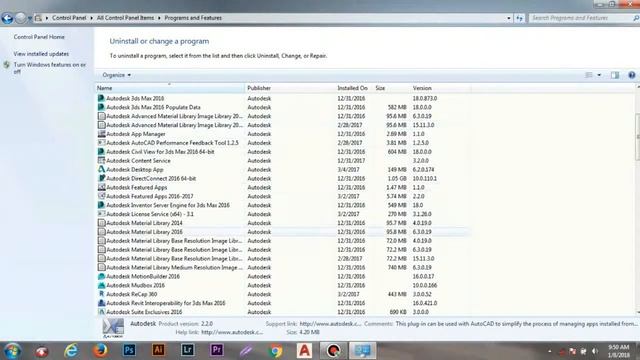Viewport: 640px width, 360px height.
Task: Open the Support link http://www.autodesk.c...
Action: pos(330,324)
